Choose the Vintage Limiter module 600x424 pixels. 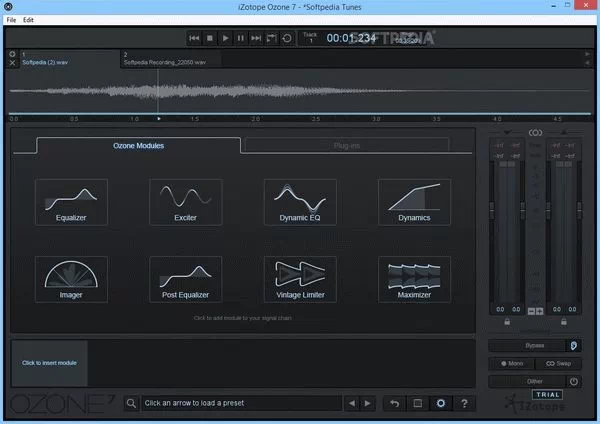pos(300,281)
